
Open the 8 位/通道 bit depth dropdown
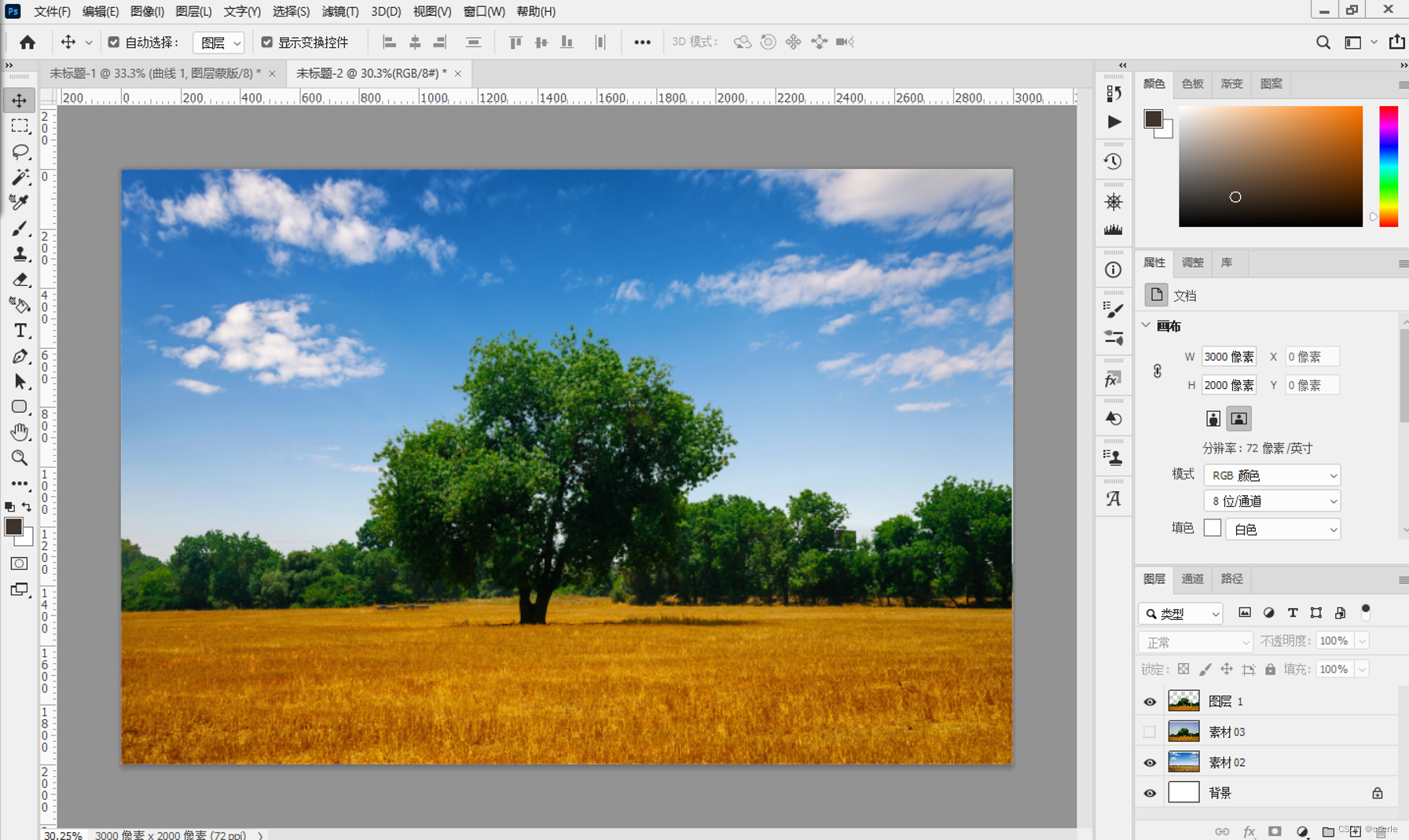point(1271,501)
